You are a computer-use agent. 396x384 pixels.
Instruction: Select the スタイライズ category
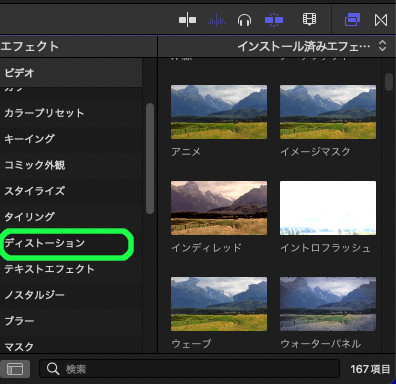point(71,191)
